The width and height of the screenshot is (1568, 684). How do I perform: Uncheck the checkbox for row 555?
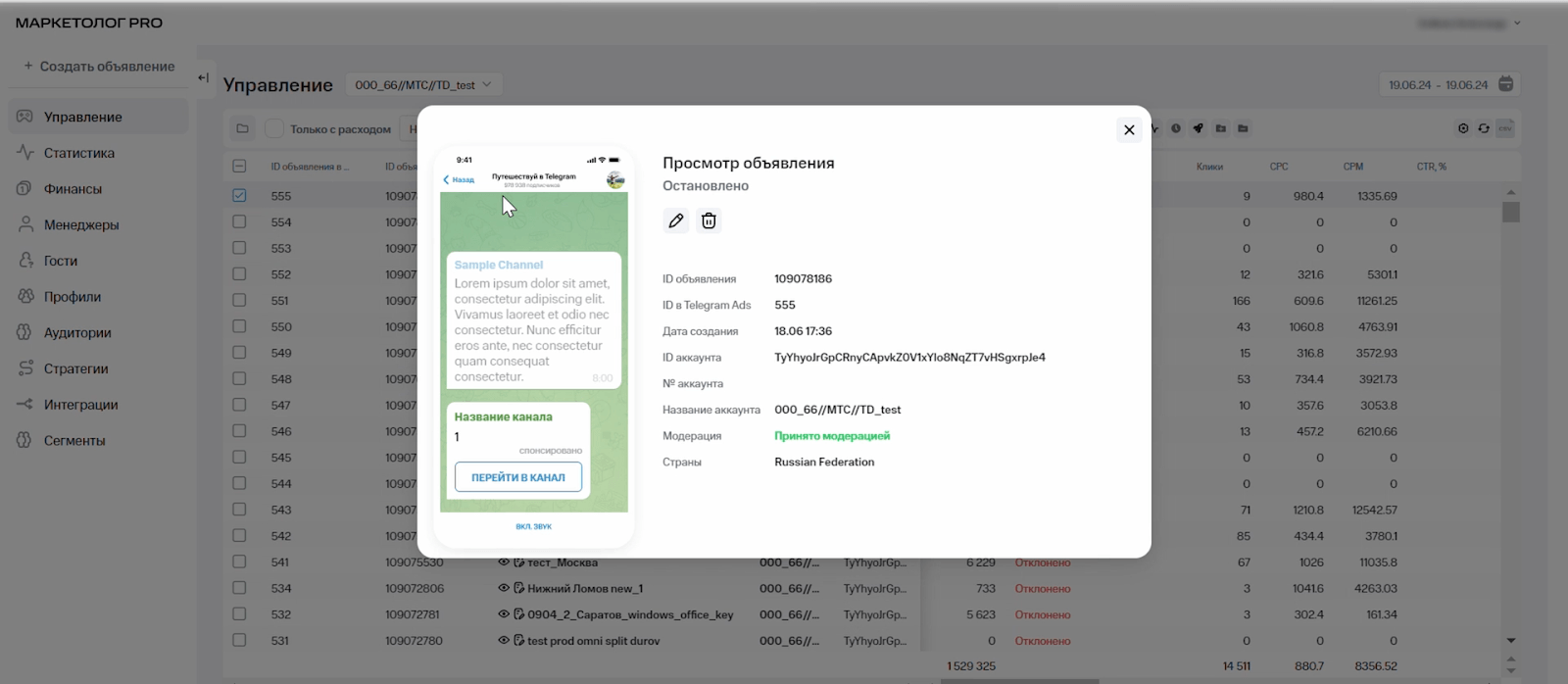tap(239, 195)
